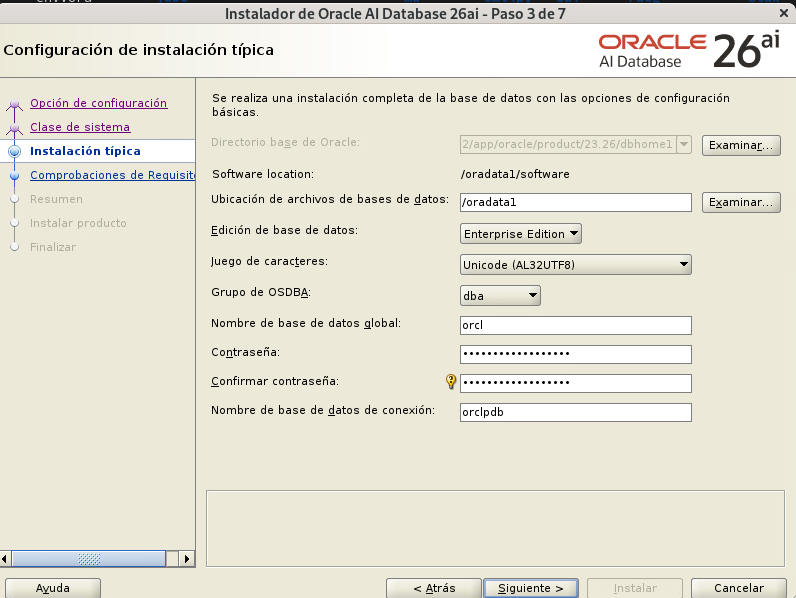Screen dimensions: 796x598
Task: Go back with the Atrás button
Action: [434, 588]
